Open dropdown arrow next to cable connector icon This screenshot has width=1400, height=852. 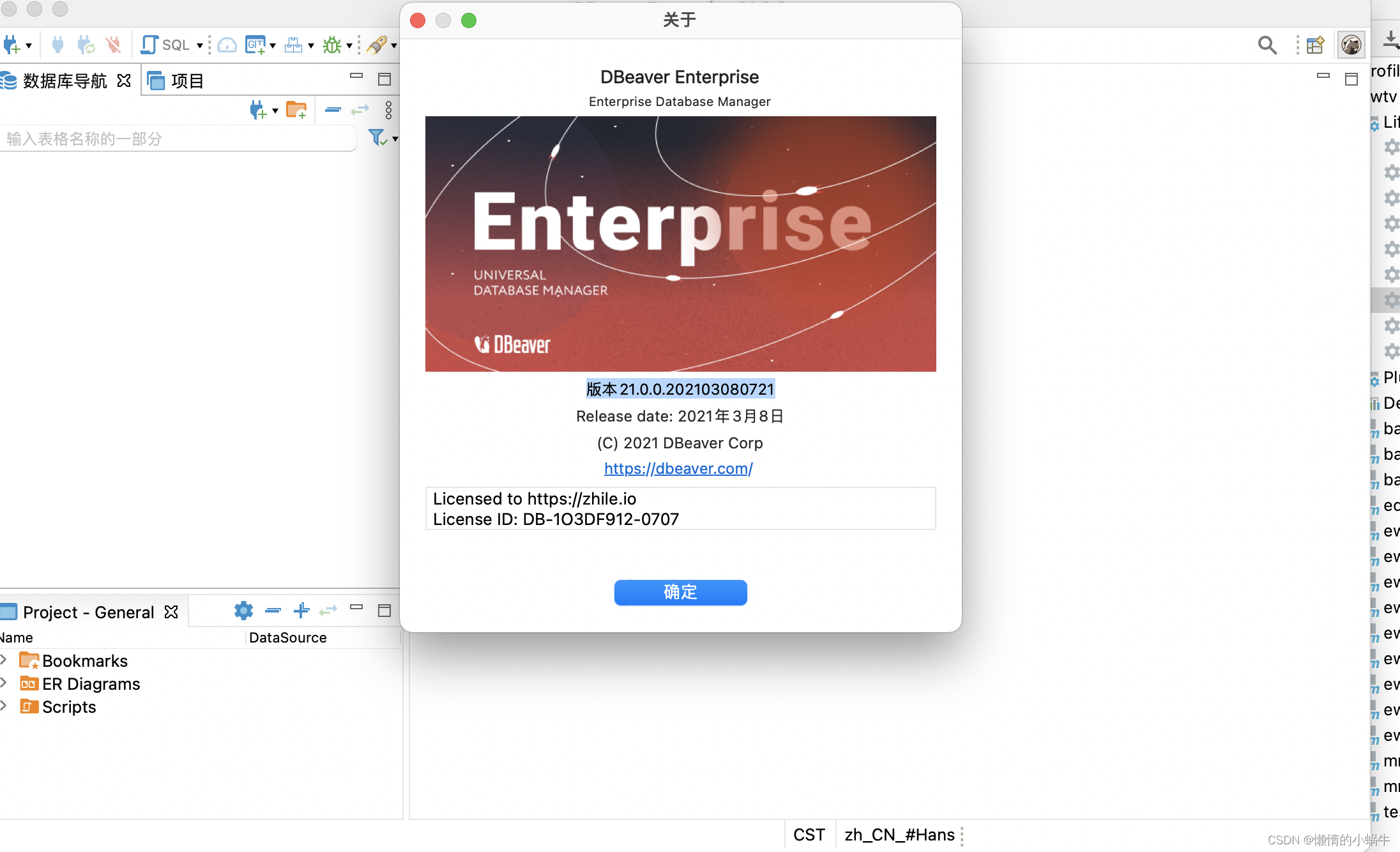[394, 46]
